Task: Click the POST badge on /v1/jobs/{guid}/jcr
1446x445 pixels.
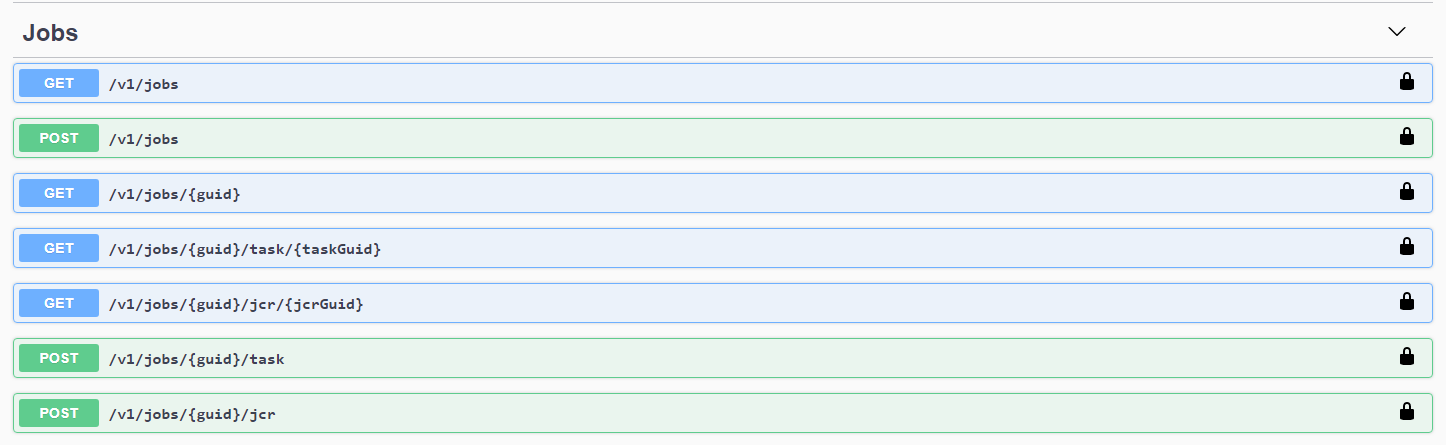Action: tap(59, 413)
